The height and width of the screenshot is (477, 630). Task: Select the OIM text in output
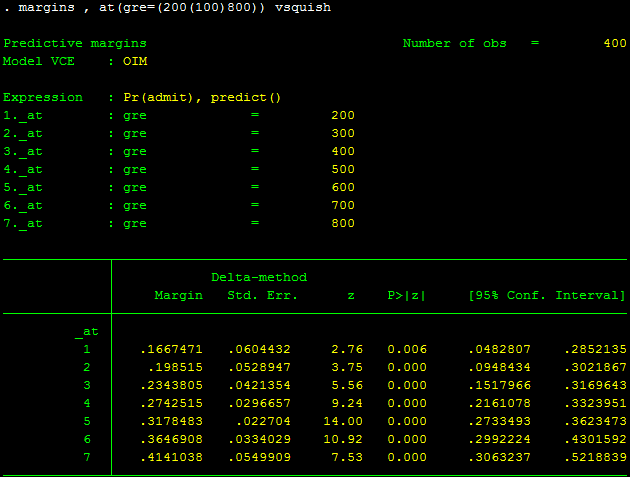(135, 61)
